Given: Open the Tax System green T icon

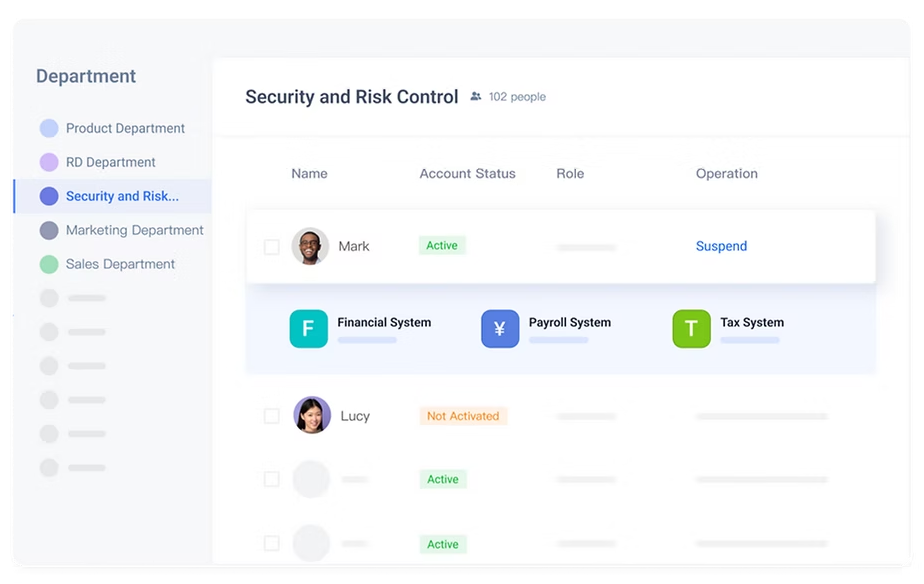Looking at the screenshot, I should pos(691,328).
